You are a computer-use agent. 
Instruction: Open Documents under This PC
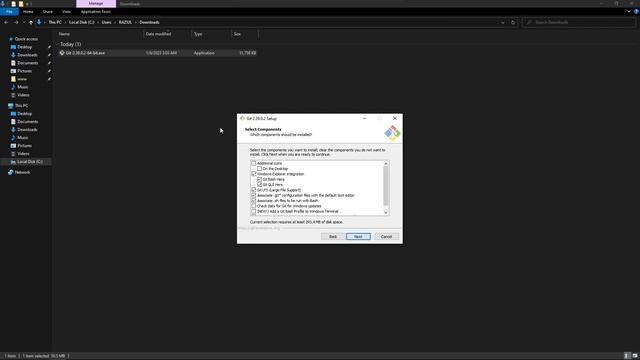(27, 122)
